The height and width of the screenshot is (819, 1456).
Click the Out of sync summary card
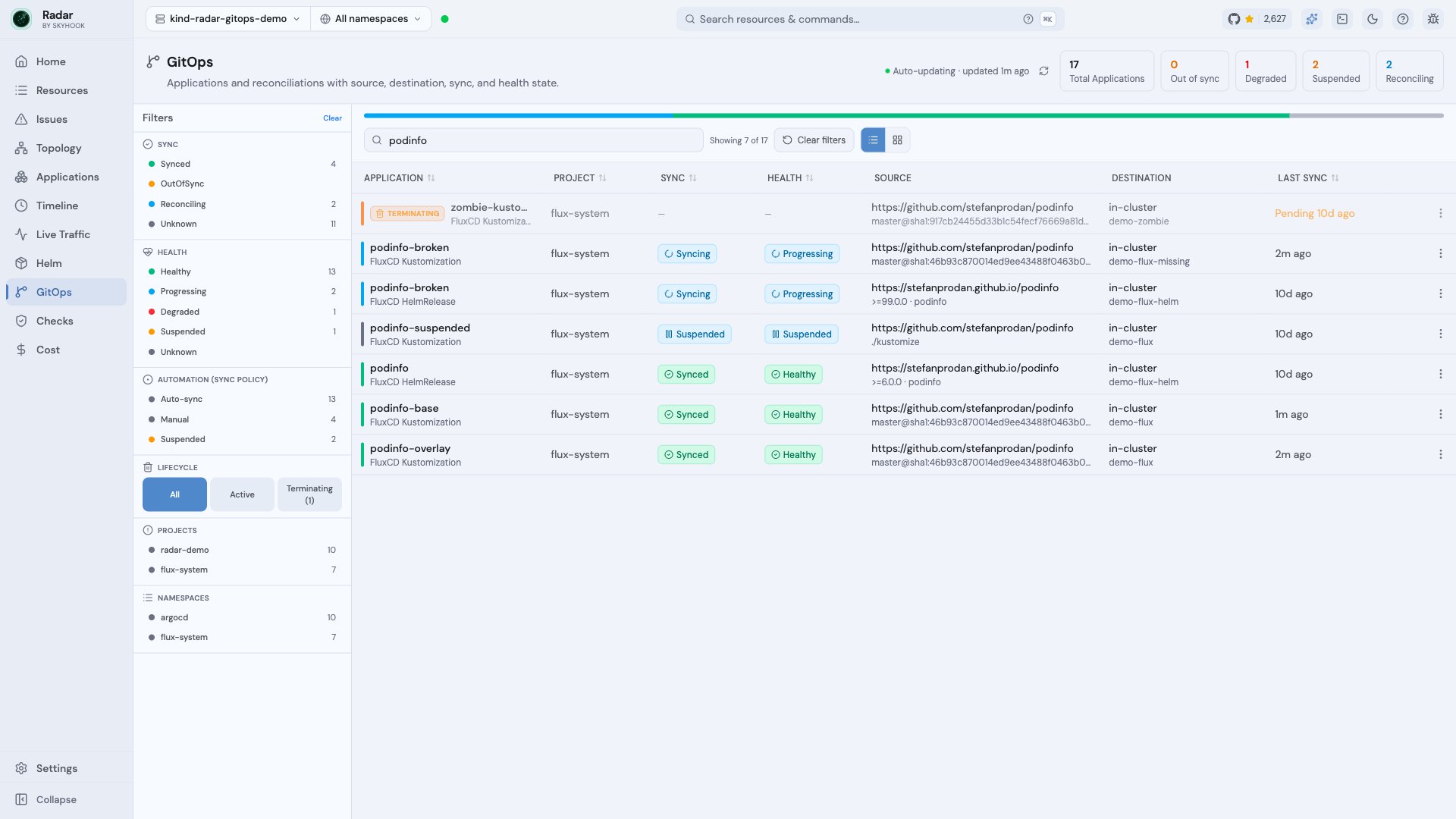[1194, 71]
